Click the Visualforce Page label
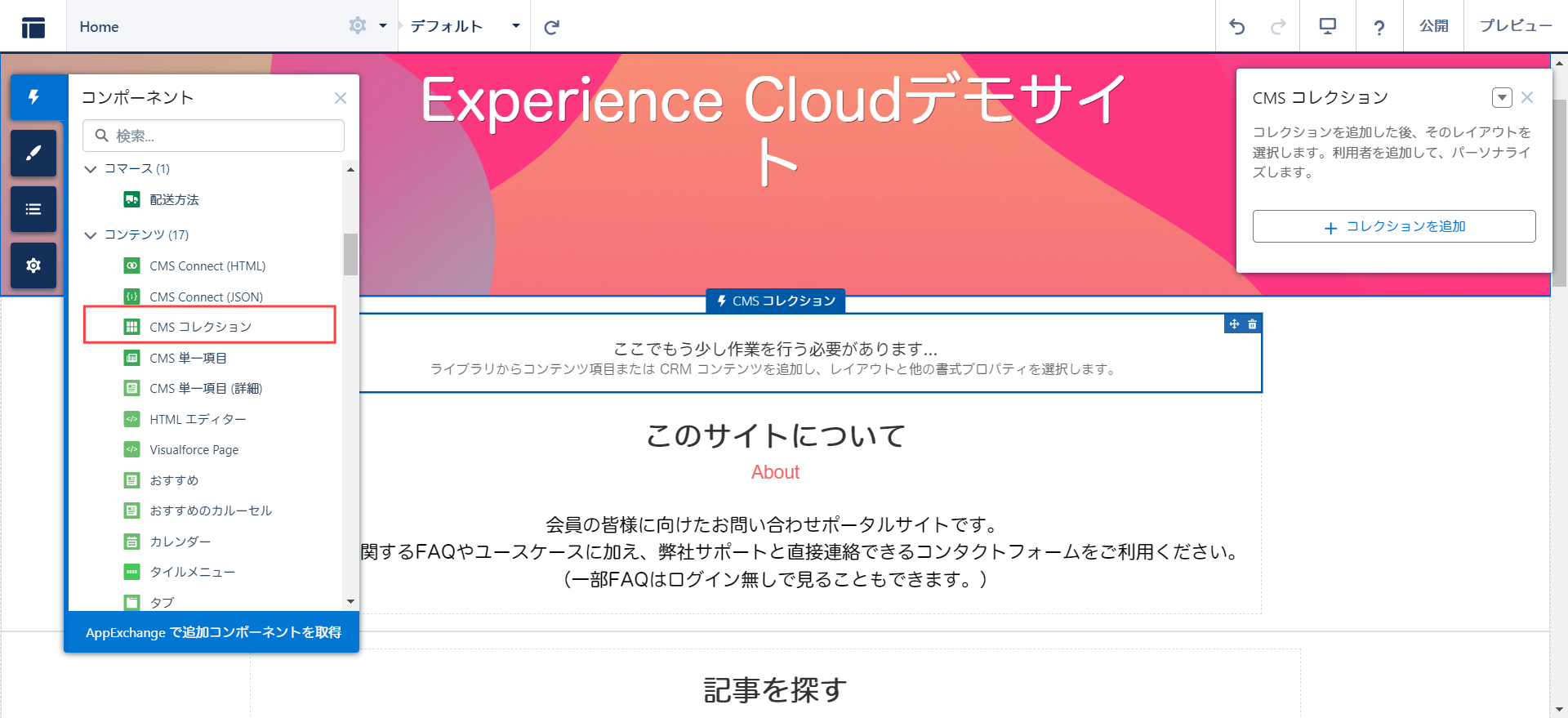This screenshot has height=718, width=1568. [194, 450]
